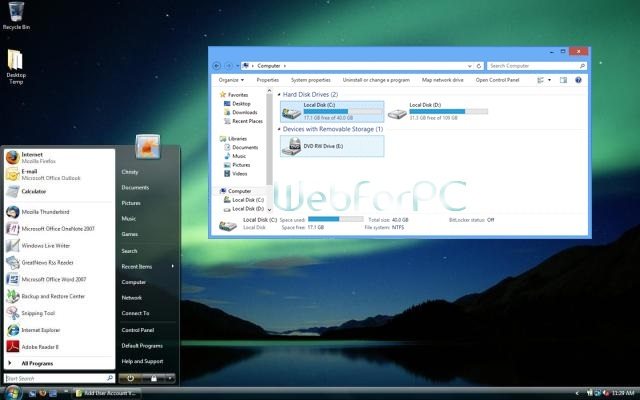This screenshot has width=640, height=400.
Task: Open Mozilla Thunderbird in the Start menu
Action: 59,212
